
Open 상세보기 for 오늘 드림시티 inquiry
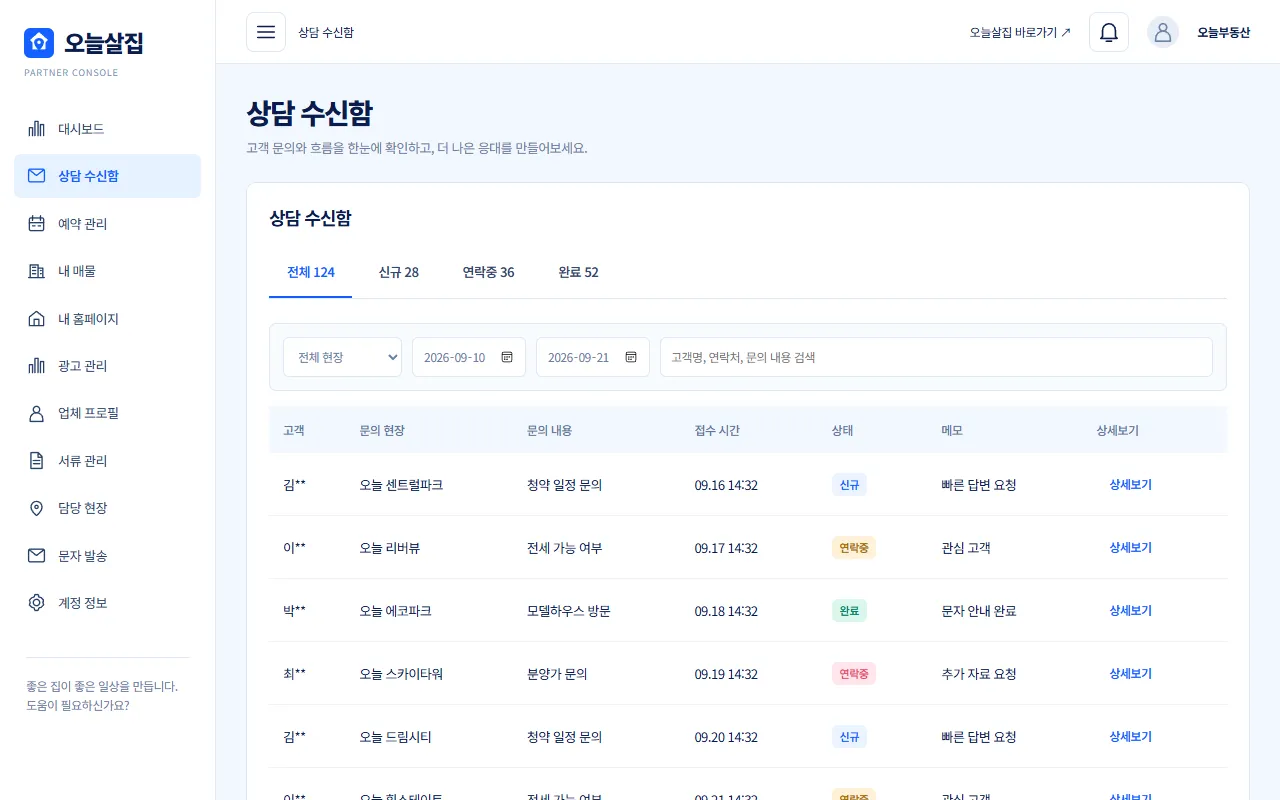tap(1130, 737)
